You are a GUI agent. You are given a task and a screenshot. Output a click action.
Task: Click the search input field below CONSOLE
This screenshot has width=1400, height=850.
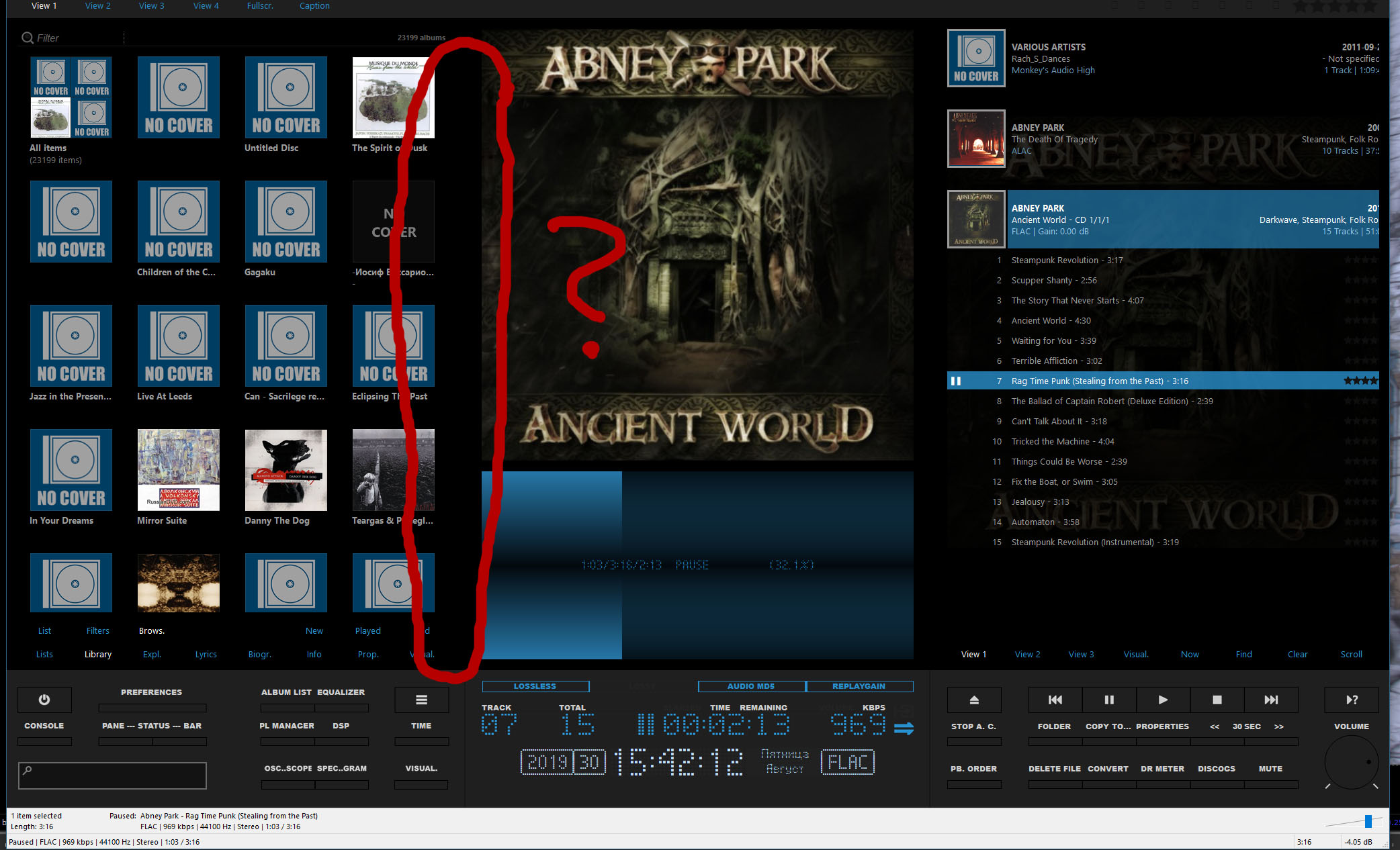(x=112, y=775)
